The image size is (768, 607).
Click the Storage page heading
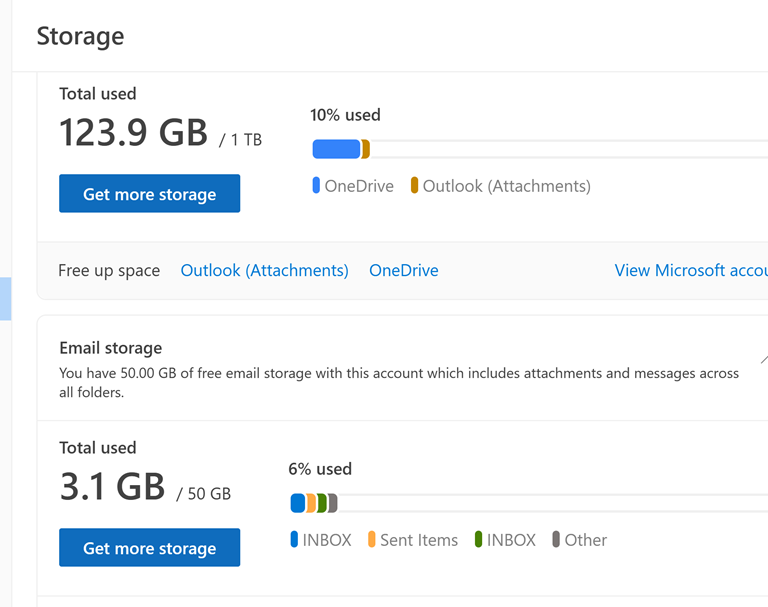pos(80,36)
